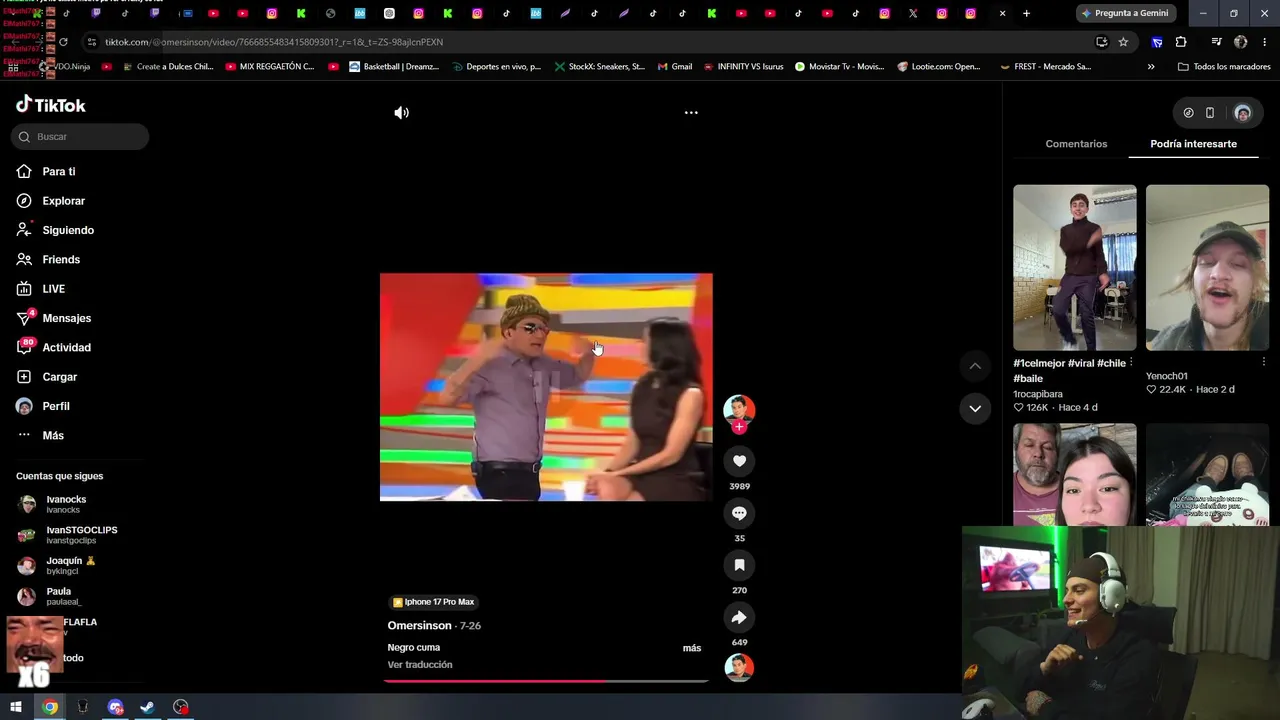This screenshot has height=720, width=1280.
Task: Click the Buscar search field
Action: tap(80, 137)
